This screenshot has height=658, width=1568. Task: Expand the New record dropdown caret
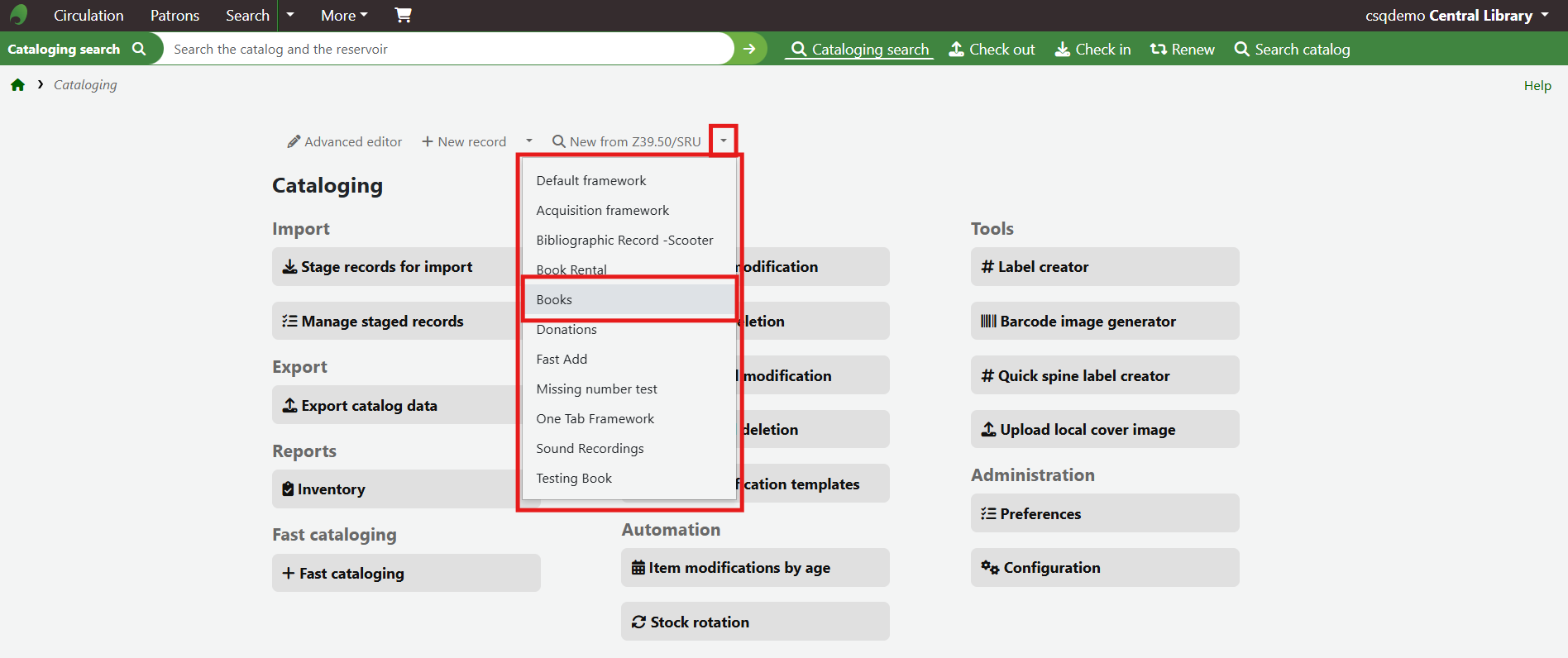coord(529,141)
